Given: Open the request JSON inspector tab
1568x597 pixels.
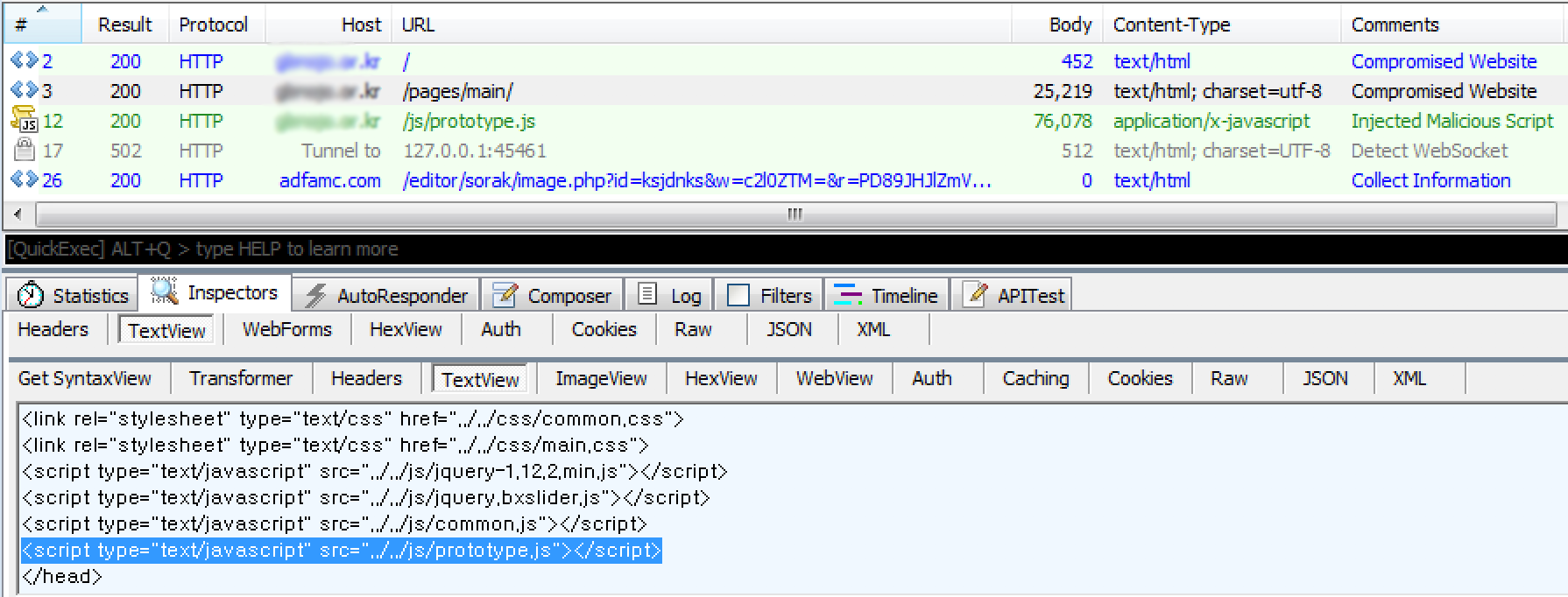Looking at the screenshot, I should [789, 329].
